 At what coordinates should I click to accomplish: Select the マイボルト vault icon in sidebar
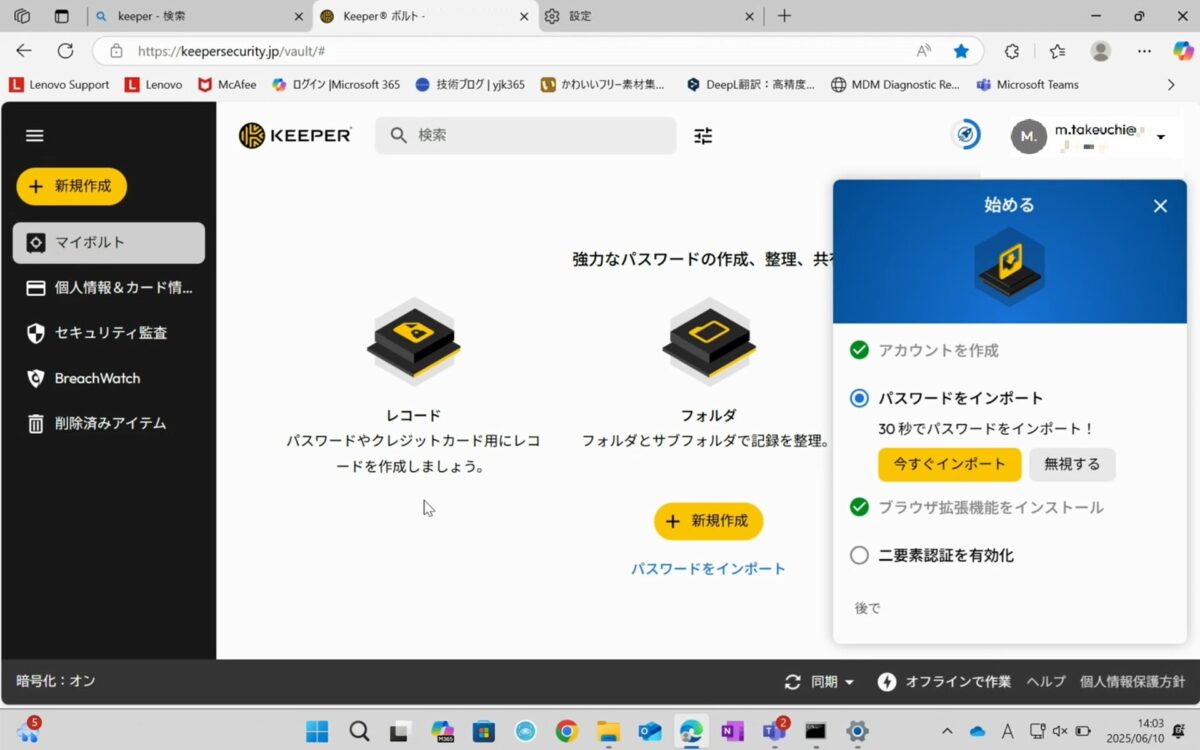(36, 242)
